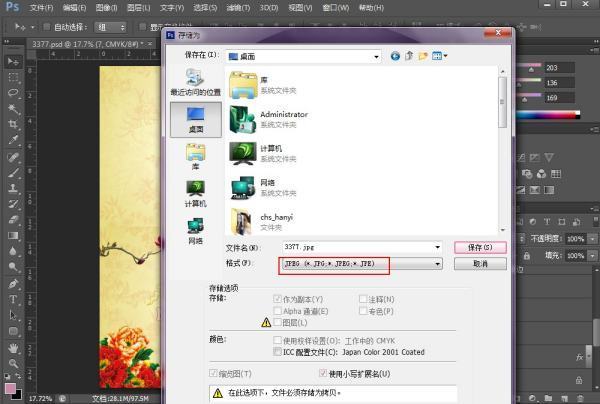Click the type layer filter icon
Image resolution: width=600 pixels, height=404 pixels.
pyautogui.click(x=547, y=222)
